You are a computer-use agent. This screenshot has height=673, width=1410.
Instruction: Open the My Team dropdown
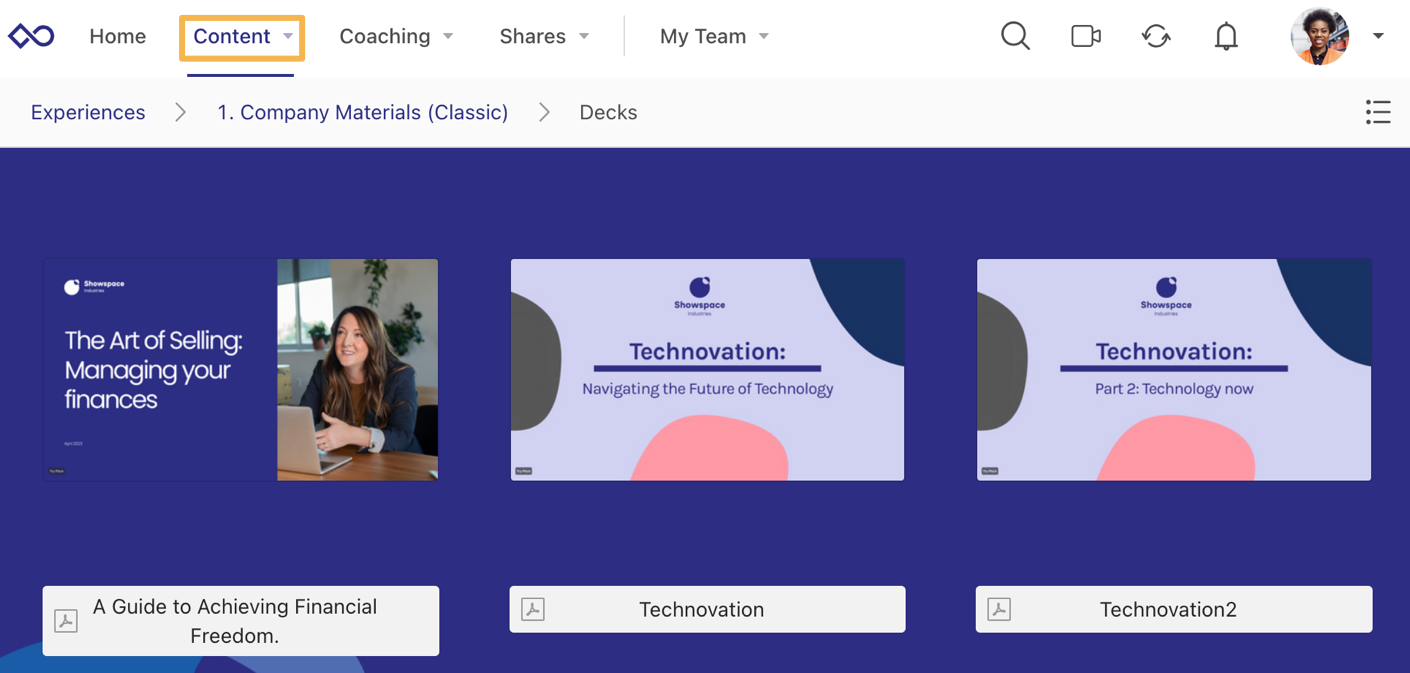pos(714,36)
